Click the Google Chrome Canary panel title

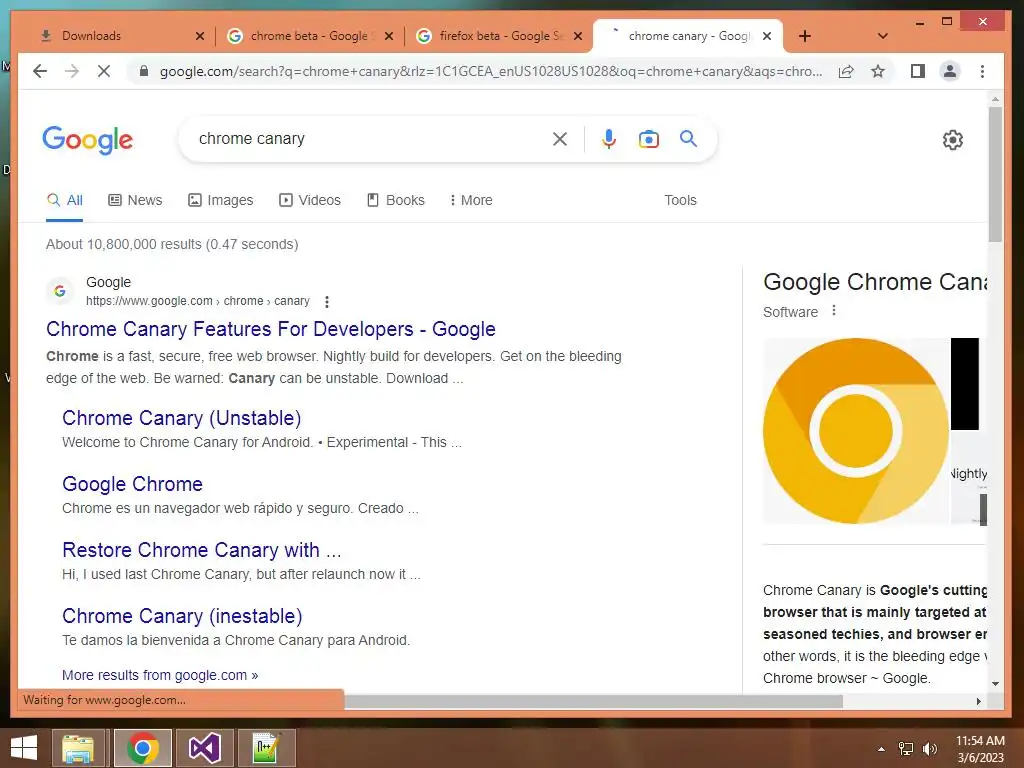[875, 282]
